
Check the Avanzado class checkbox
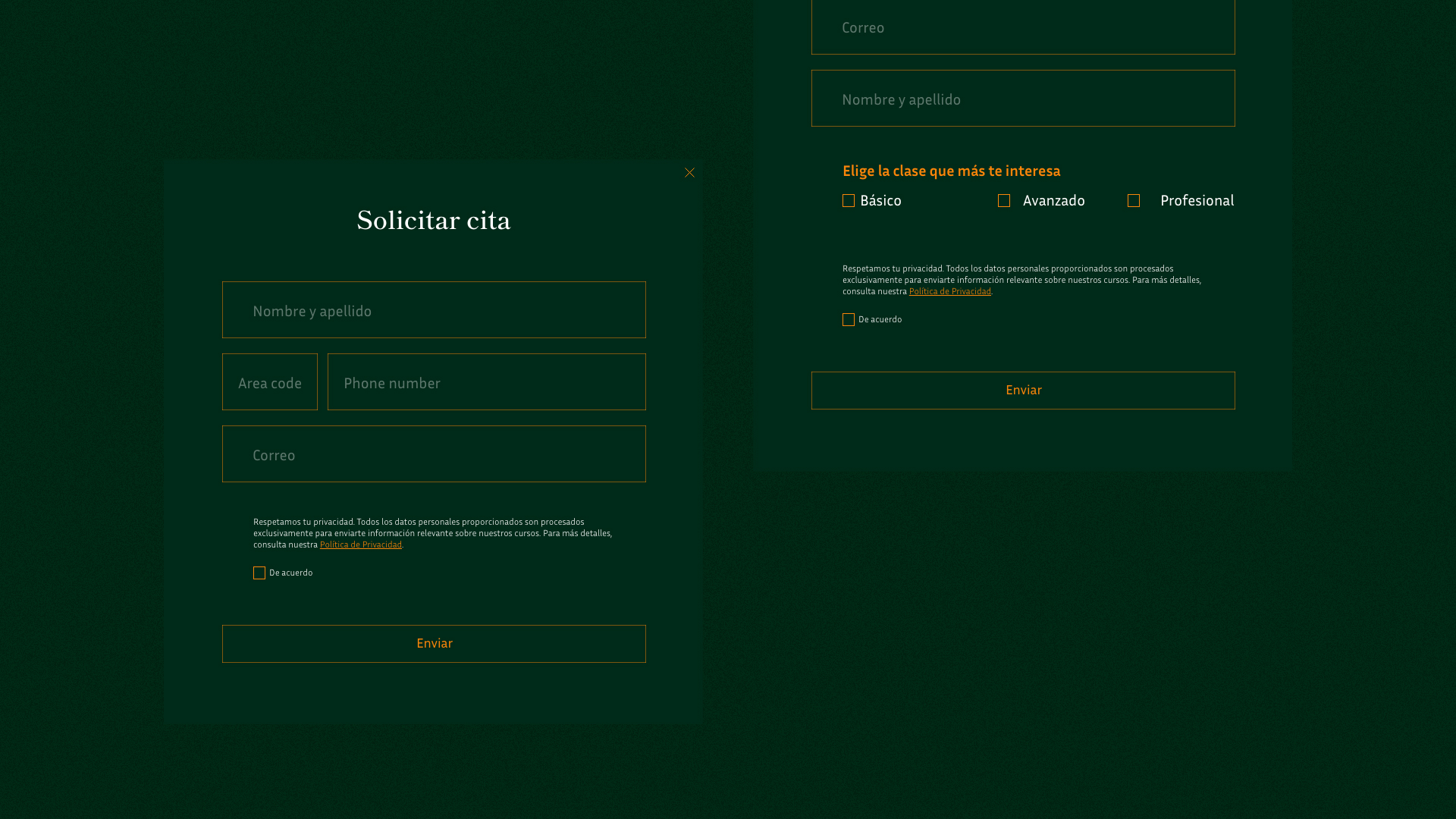[1004, 201]
